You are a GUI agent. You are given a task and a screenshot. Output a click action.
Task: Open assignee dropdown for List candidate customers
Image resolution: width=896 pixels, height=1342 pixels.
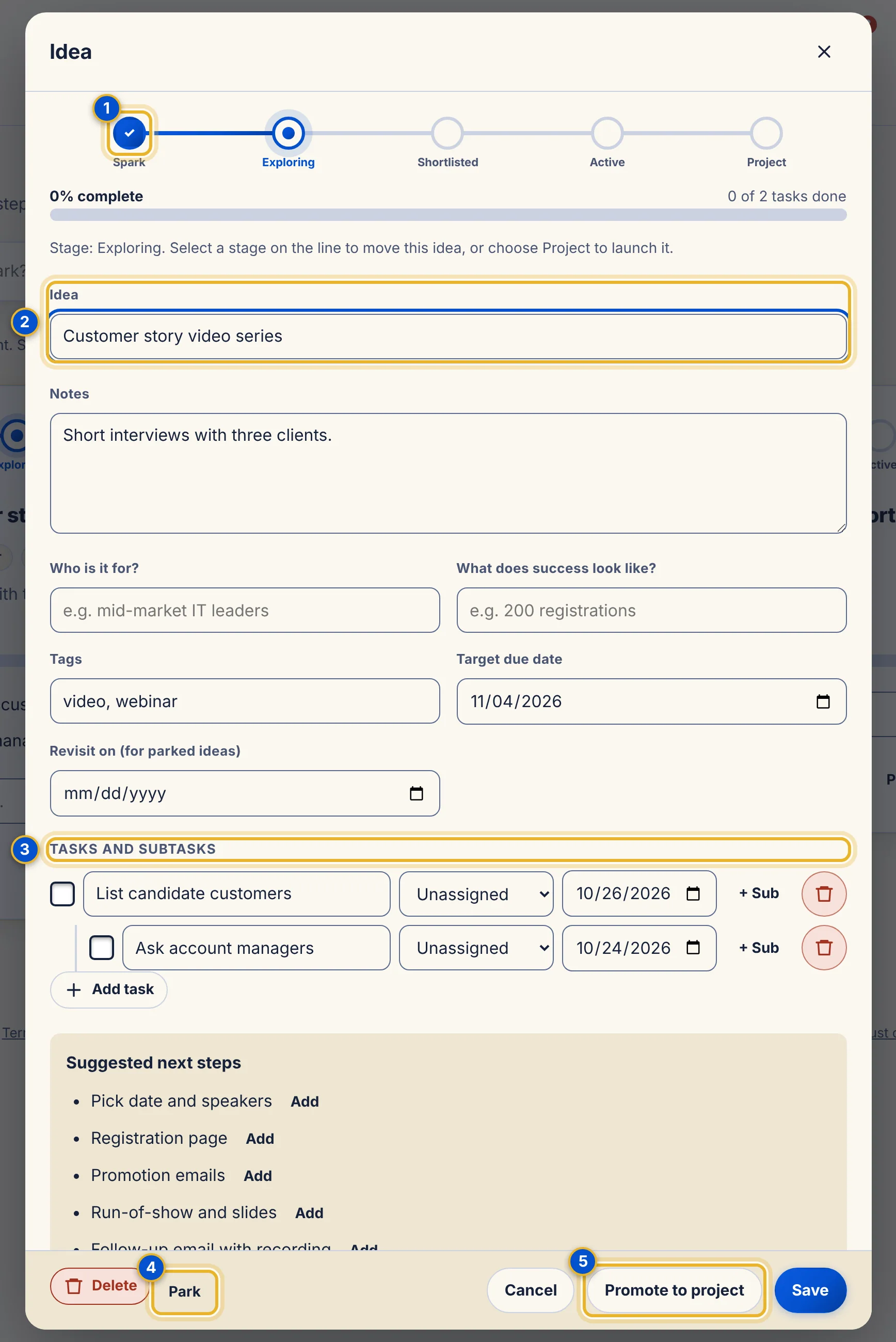pyautogui.click(x=476, y=893)
